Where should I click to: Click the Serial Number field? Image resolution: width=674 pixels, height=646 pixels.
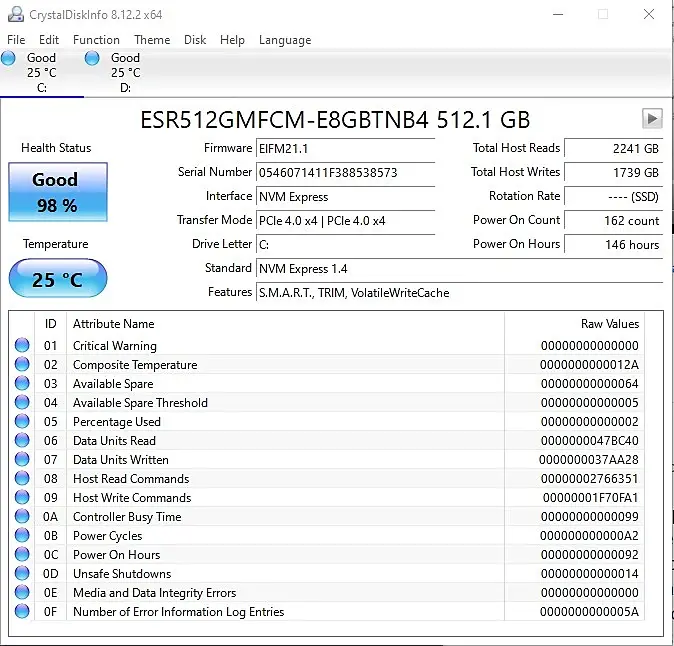pyautogui.click(x=346, y=172)
